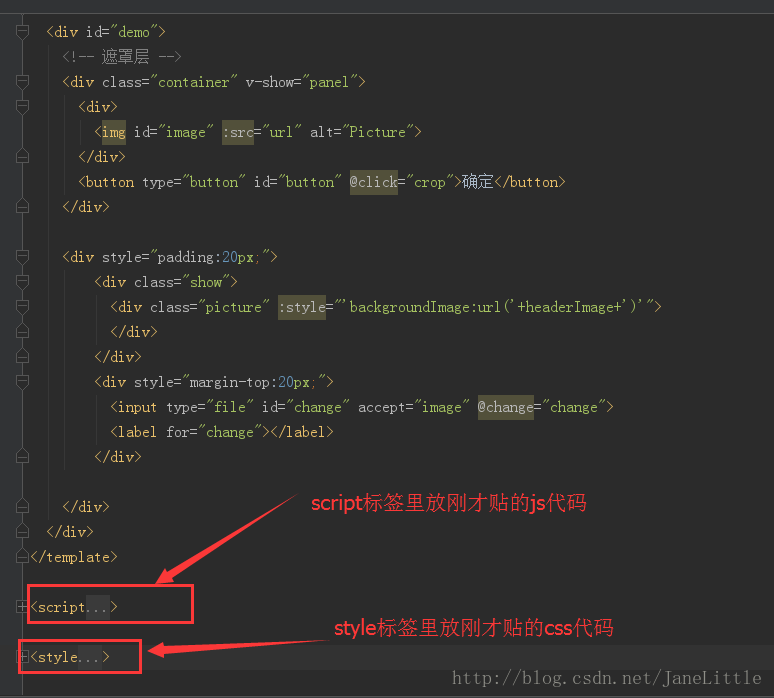Click the fold marker at closing template tag
This screenshot has width=774, height=698.
point(22,557)
